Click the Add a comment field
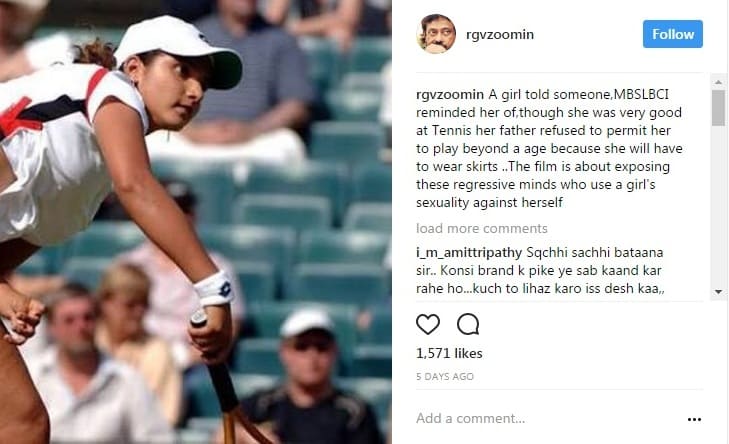Viewport: 729px width, 444px height. pos(549,418)
